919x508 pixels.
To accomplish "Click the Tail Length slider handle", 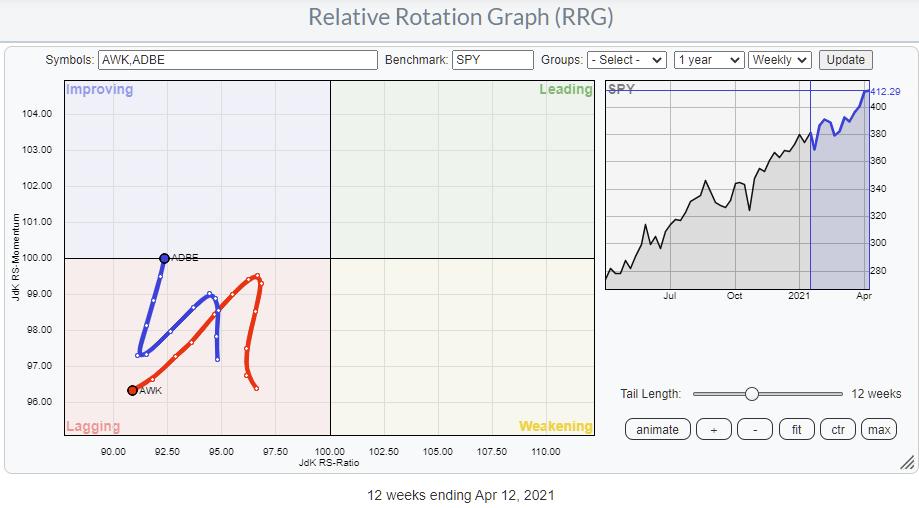I will click(752, 394).
